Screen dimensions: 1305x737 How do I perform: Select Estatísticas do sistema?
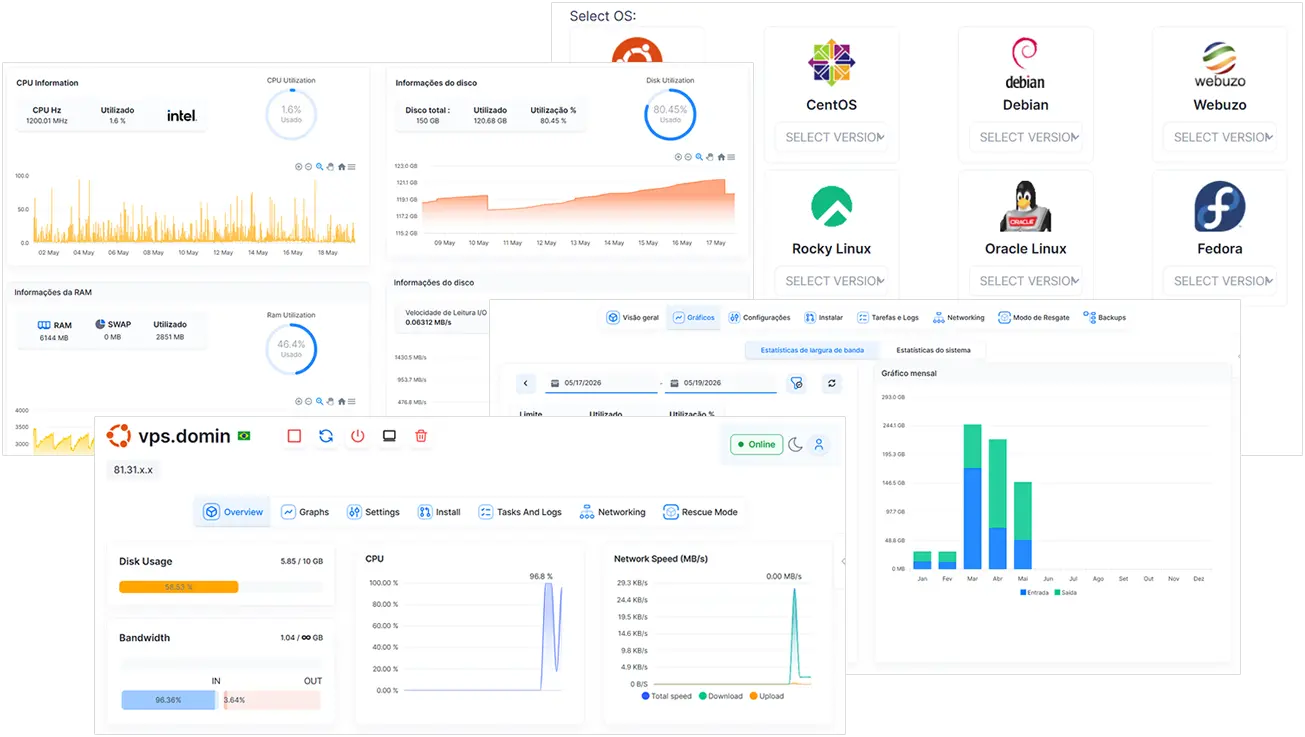(933, 350)
